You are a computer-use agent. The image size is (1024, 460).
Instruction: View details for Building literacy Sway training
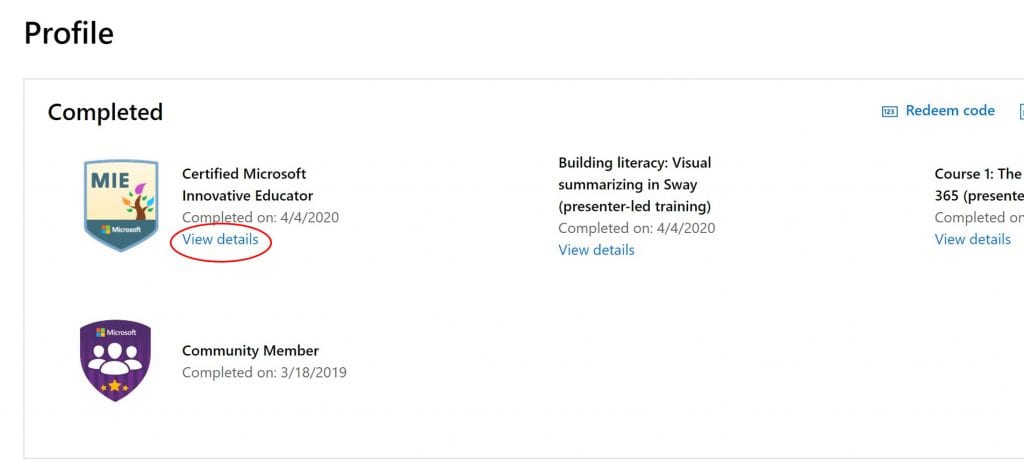(x=596, y=250)
